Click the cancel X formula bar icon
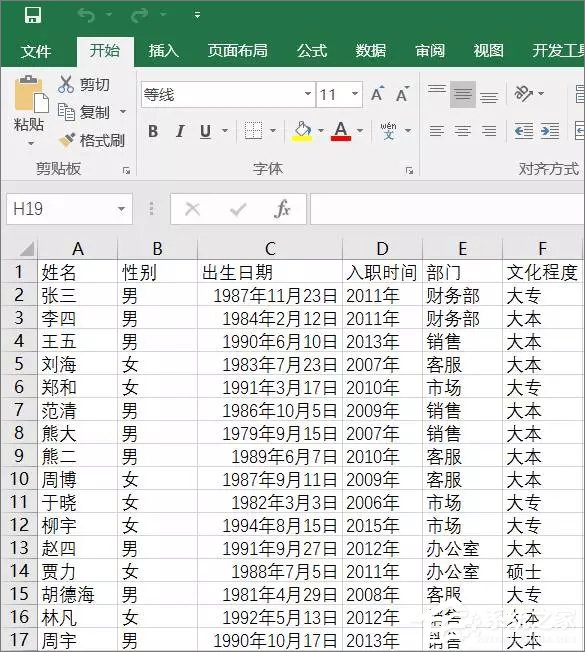585x652 pixels. 193,209
